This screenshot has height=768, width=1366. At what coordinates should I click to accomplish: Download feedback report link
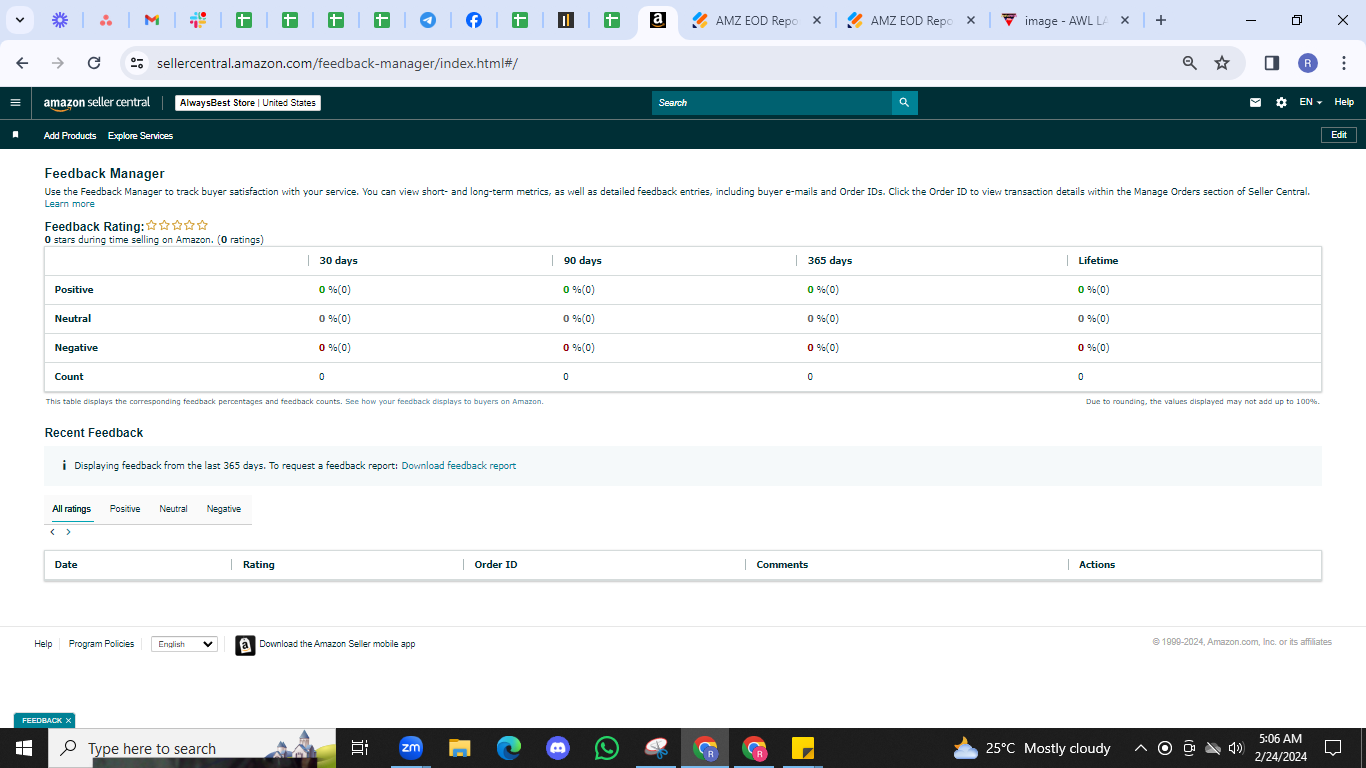point(459,466)
